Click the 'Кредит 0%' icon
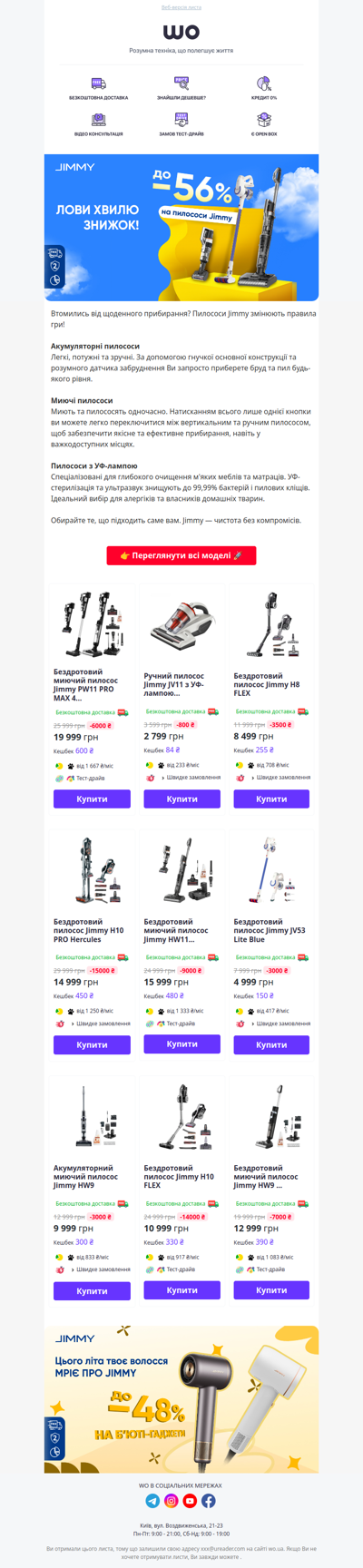Viewport: 363px width, 1568px height. [x=264, y=83]
